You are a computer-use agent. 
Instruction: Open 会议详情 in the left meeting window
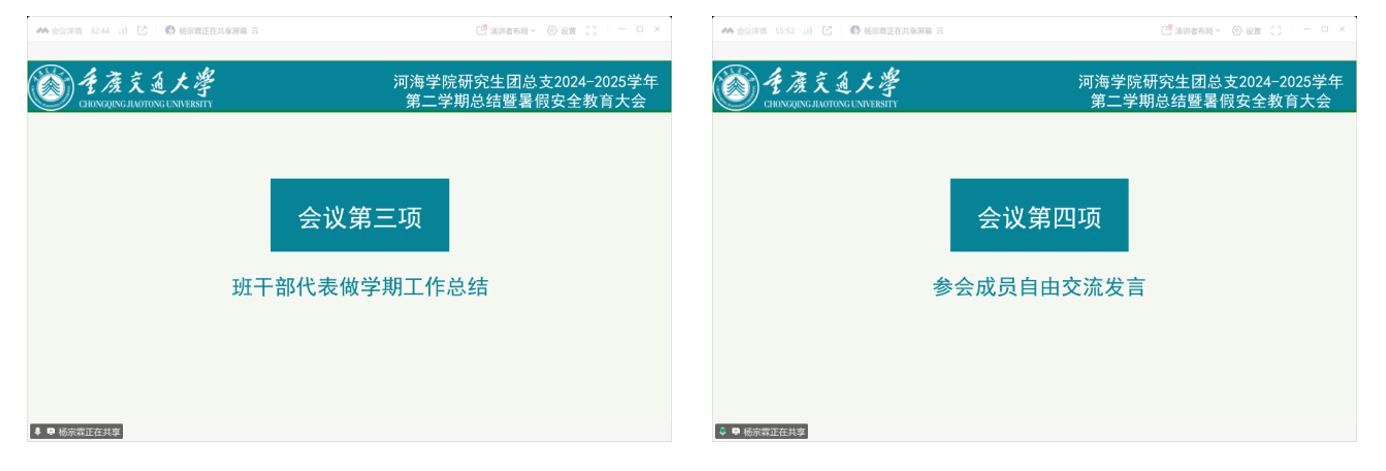click(66, 31)
